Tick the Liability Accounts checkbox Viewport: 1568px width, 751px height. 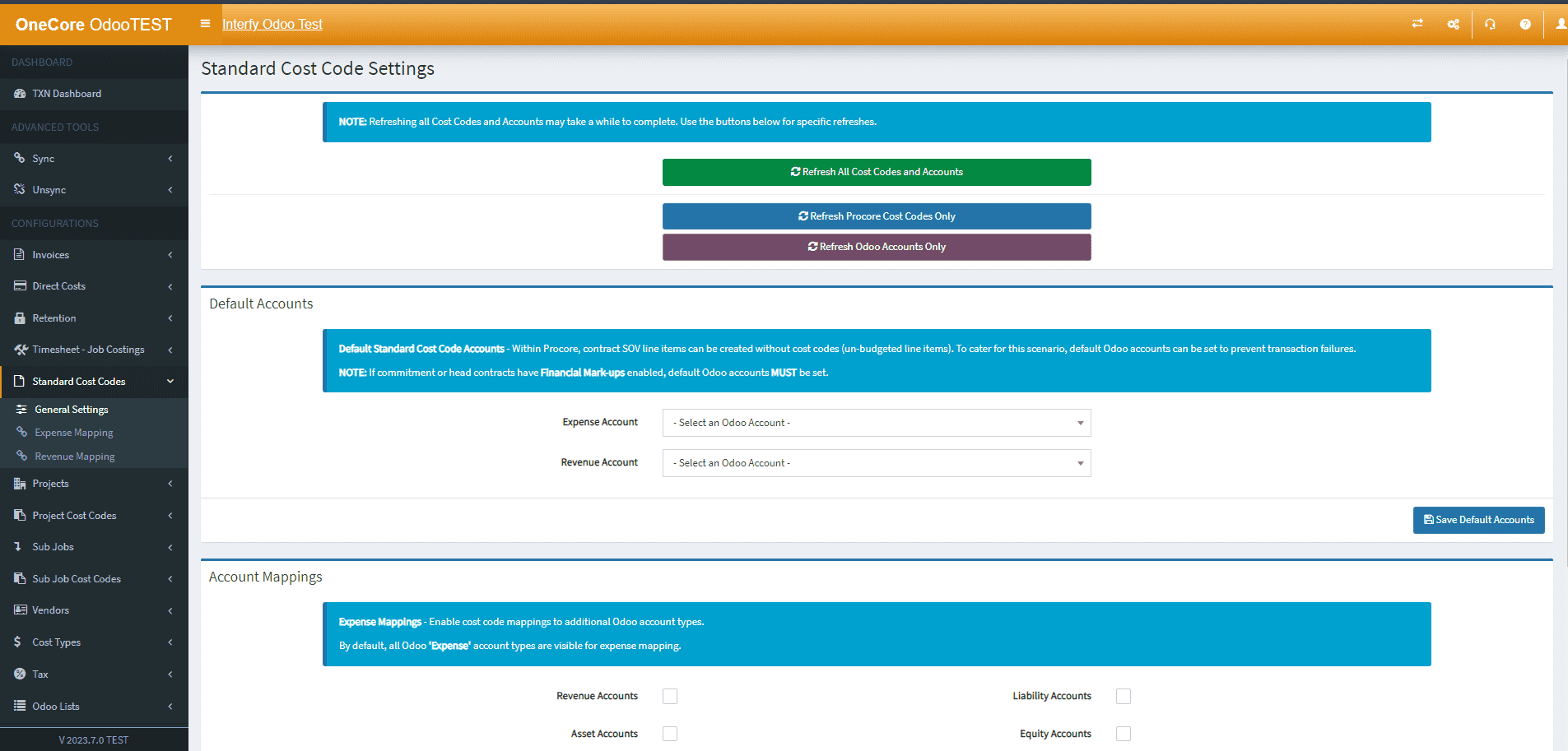tap(1124, 697)
